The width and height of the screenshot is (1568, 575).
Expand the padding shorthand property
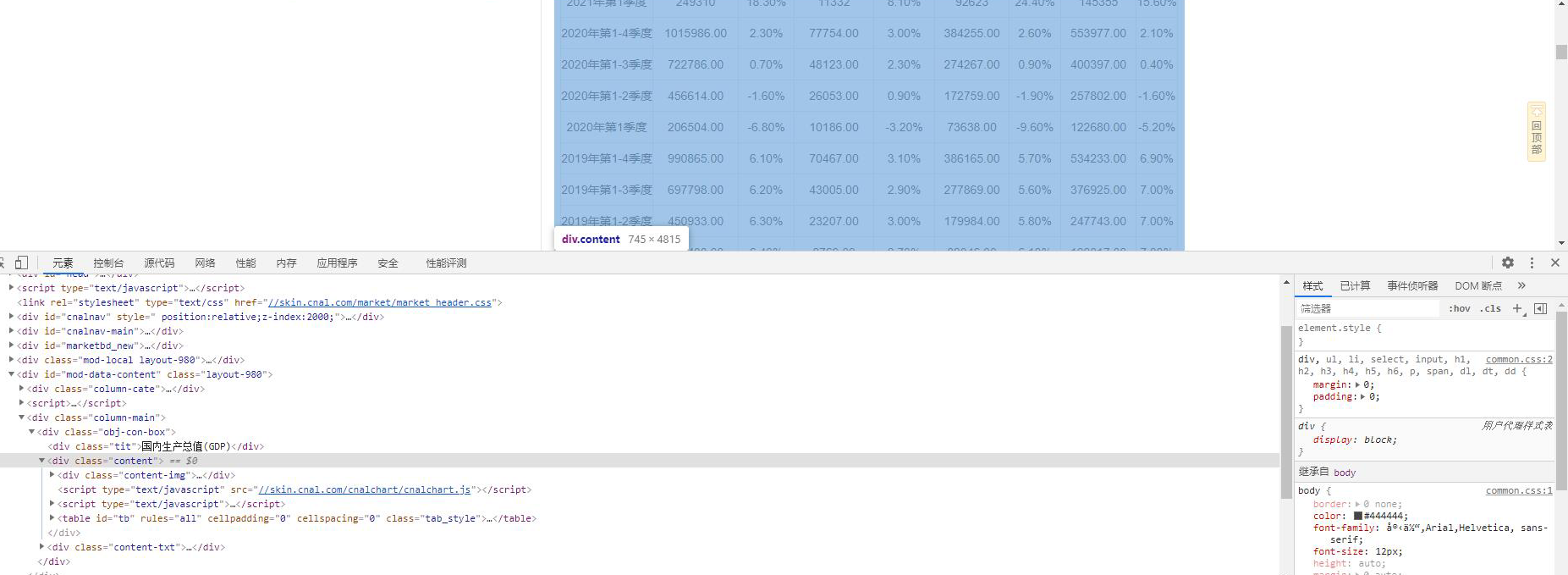(x=1362, y=396)
